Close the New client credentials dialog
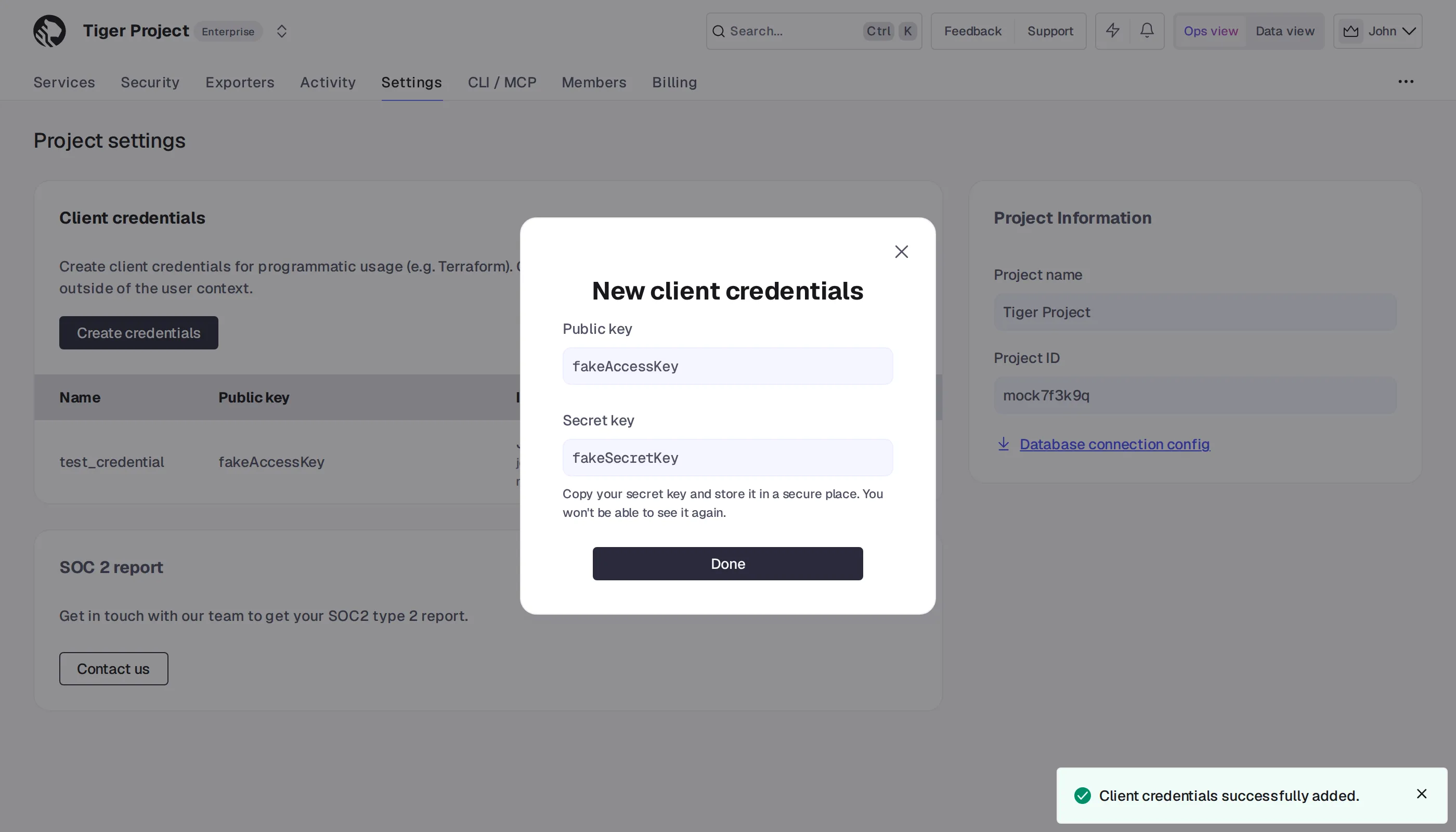1456x832 pixels. point(901,252)
